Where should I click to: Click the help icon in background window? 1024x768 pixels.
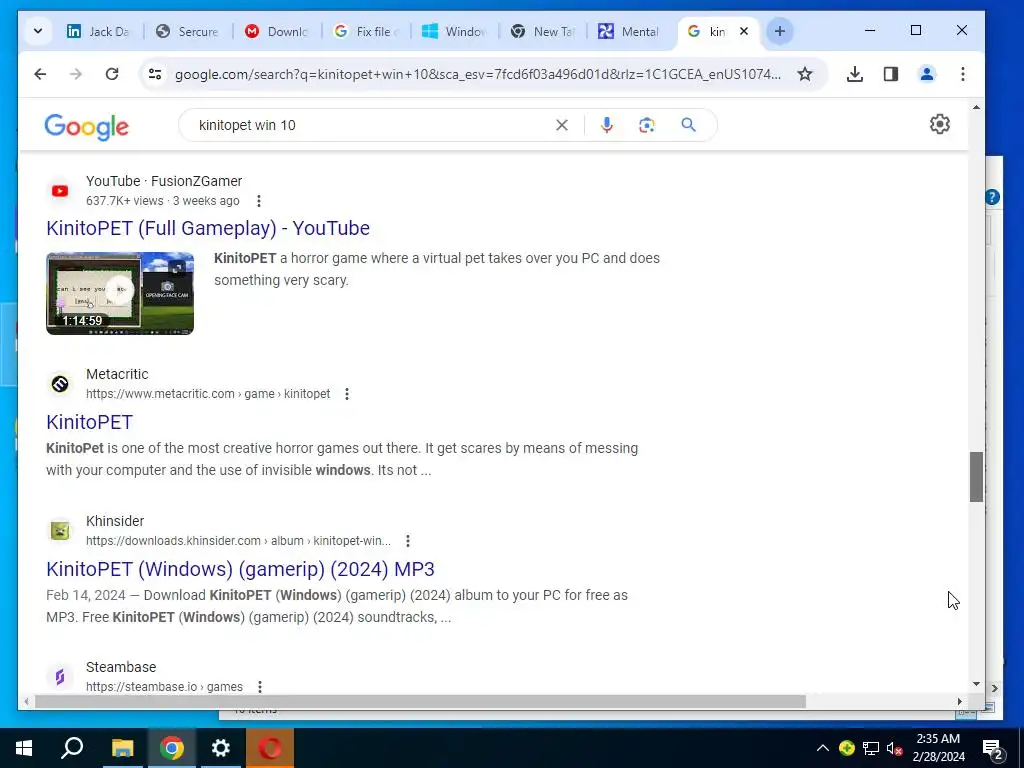[993, 197]
